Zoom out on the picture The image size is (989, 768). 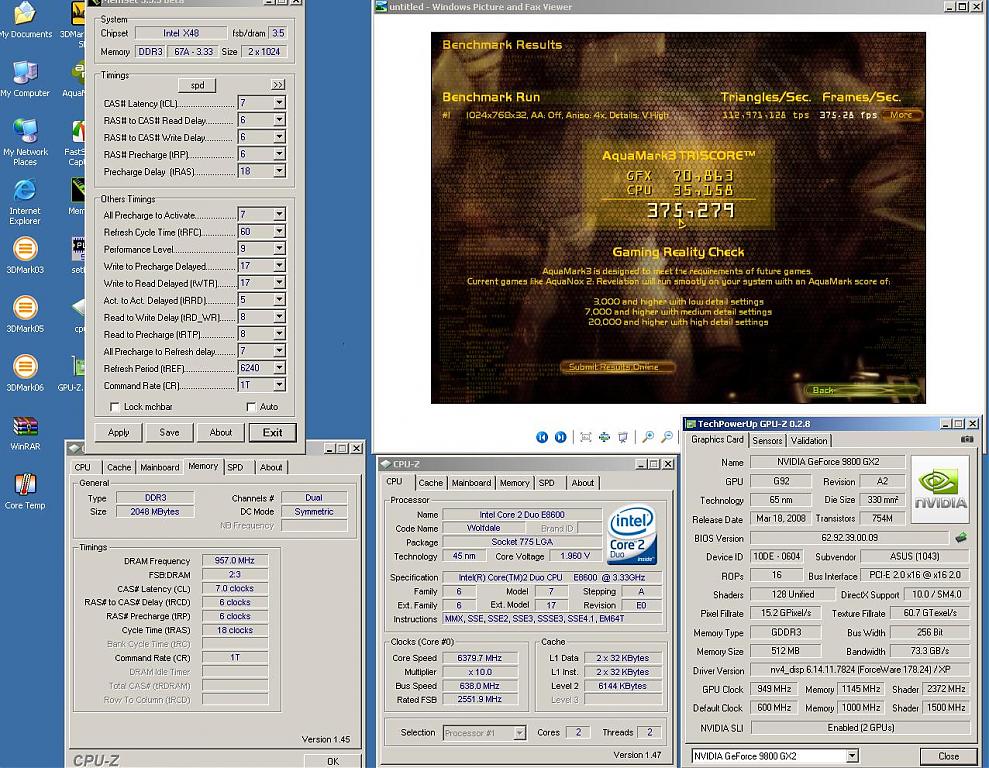point(667,437)
